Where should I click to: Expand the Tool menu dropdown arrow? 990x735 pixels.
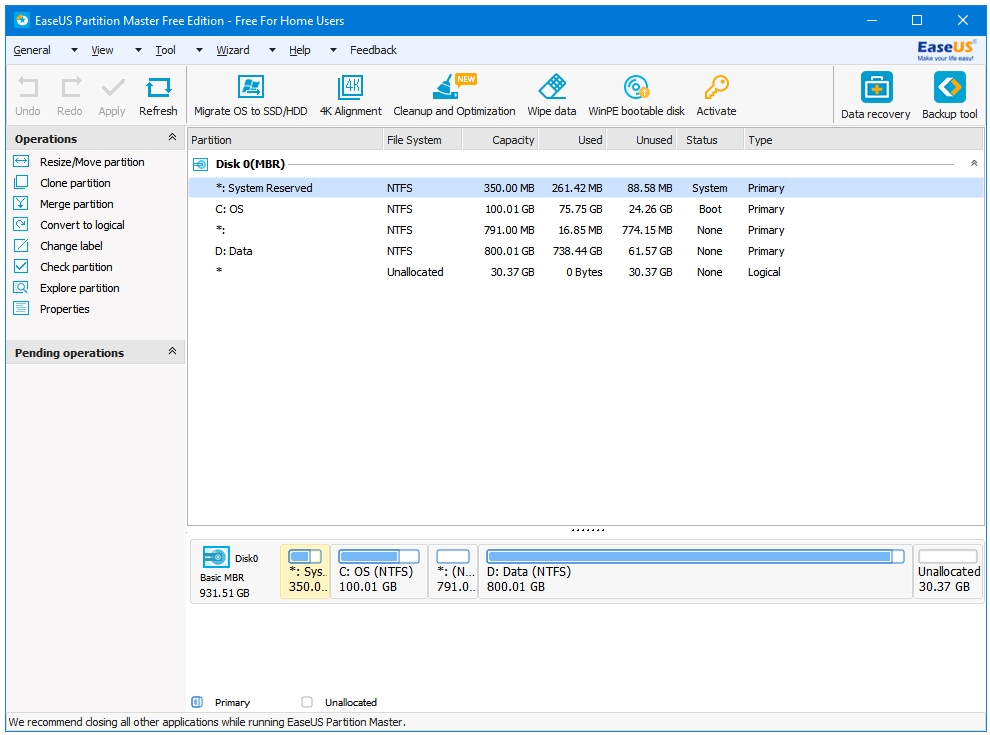199,50
